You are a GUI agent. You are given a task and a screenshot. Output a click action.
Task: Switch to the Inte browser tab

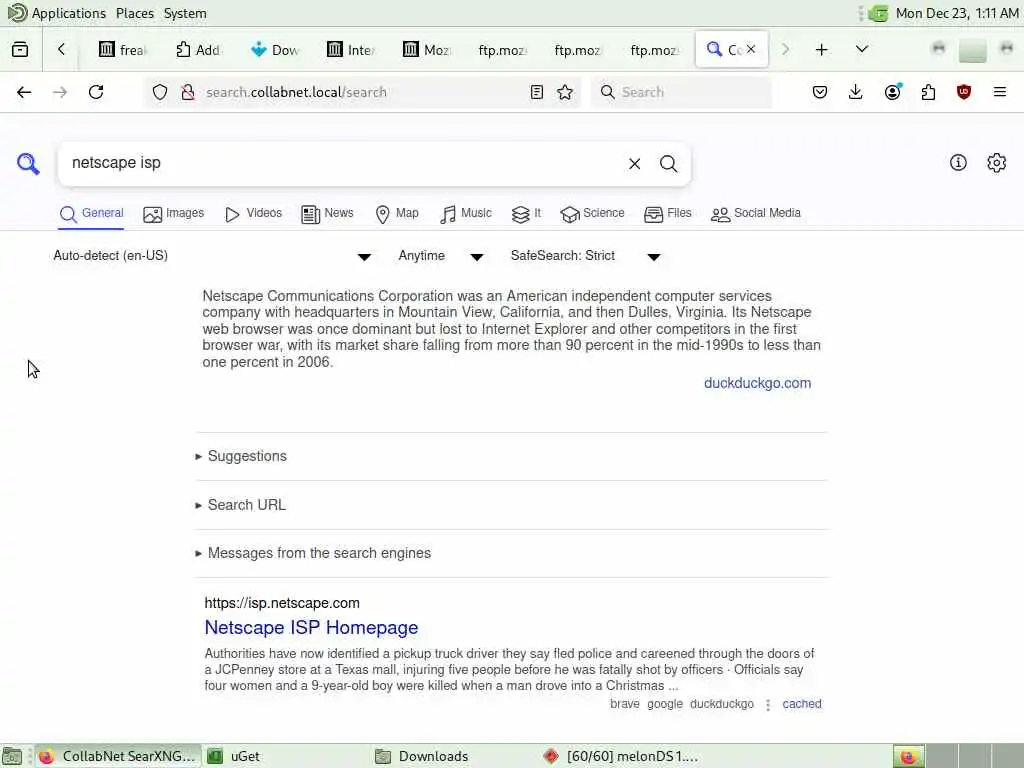point(351,50)
